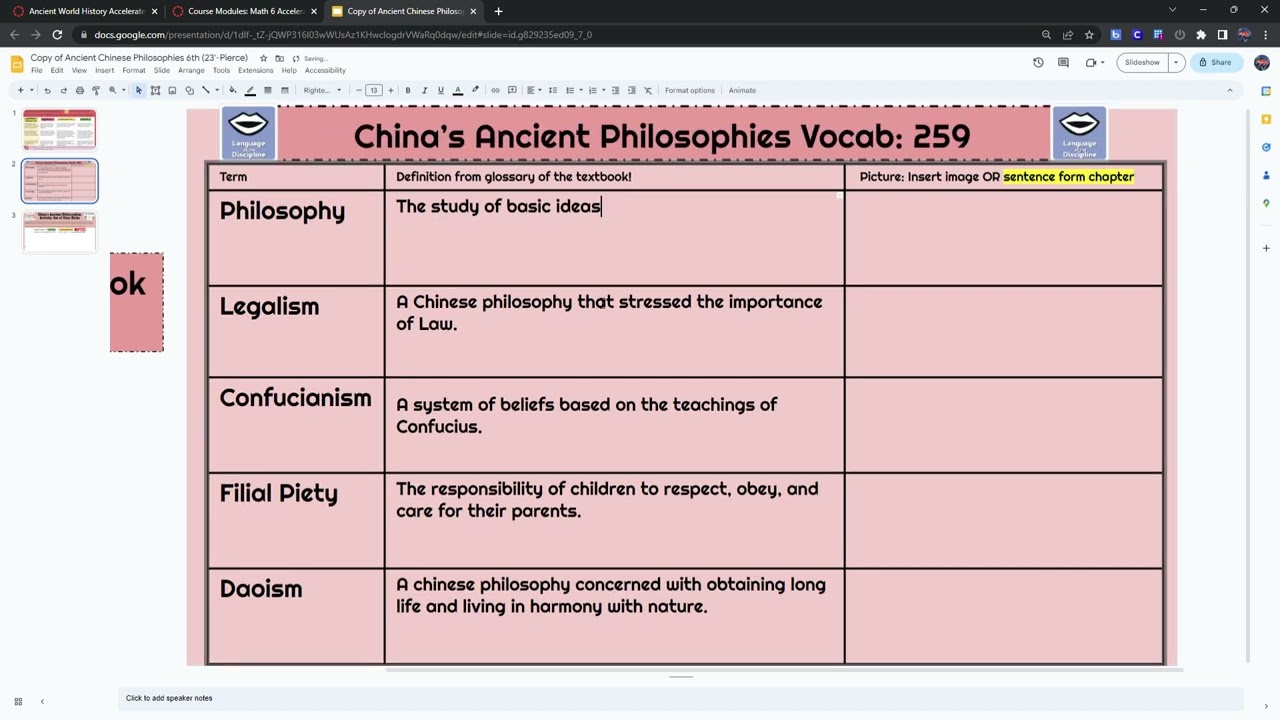1280x720 pixels.
Task: Open the cell fill color picker
Action: tap(233, 90)
